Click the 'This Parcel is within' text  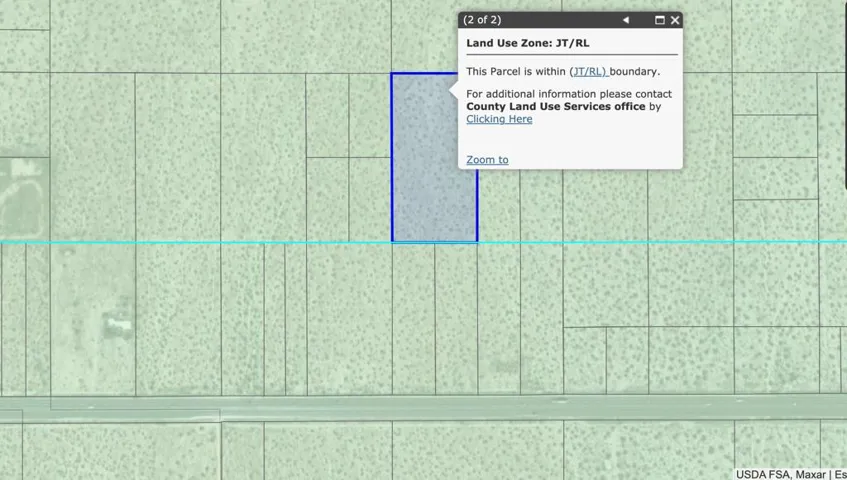coord(516,72)
